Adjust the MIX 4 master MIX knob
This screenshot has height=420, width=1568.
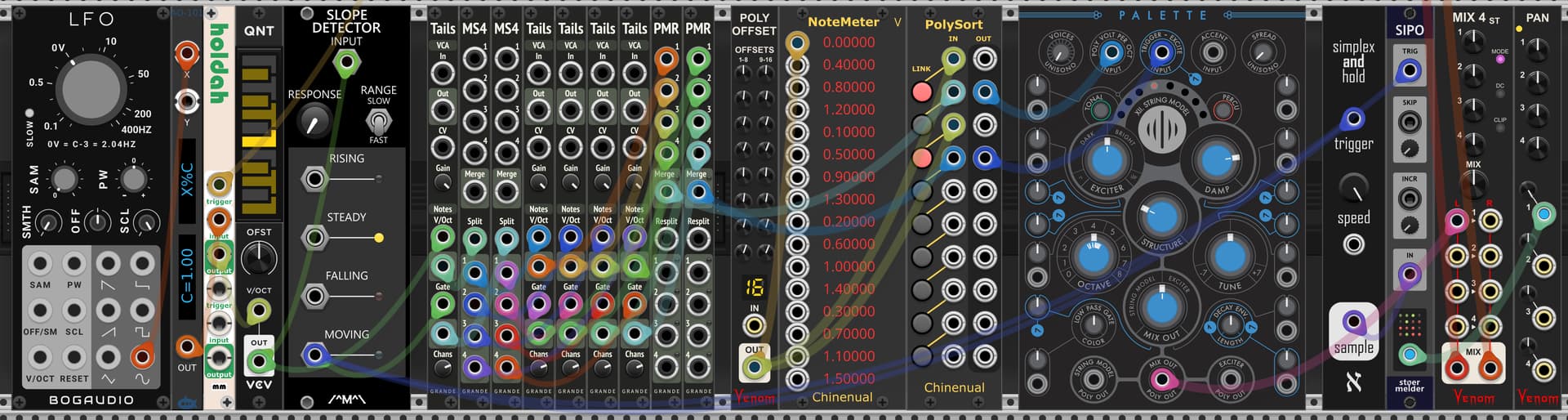[x=1473, y=186]
